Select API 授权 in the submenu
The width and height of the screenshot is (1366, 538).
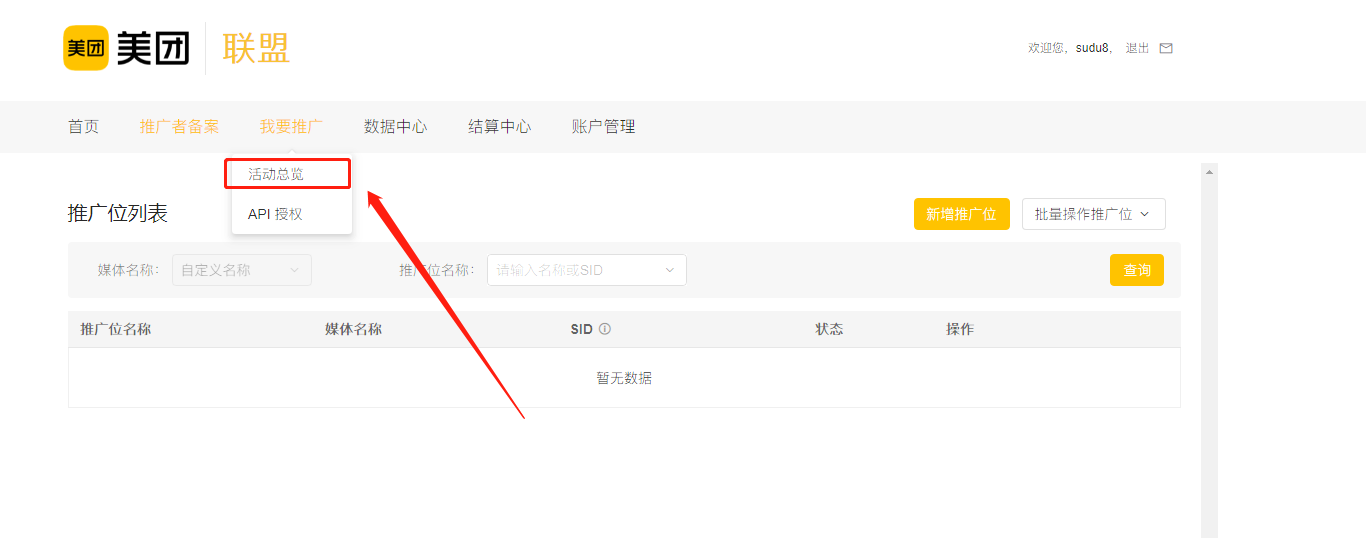[x=275, y=214]
